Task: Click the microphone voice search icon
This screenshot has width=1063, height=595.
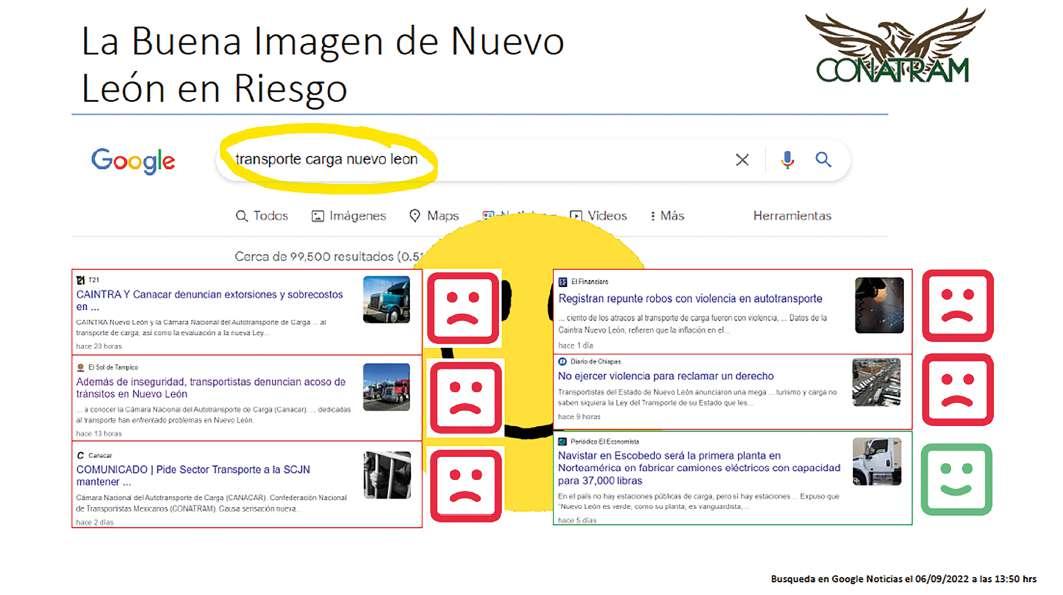Action: (787, 160)
